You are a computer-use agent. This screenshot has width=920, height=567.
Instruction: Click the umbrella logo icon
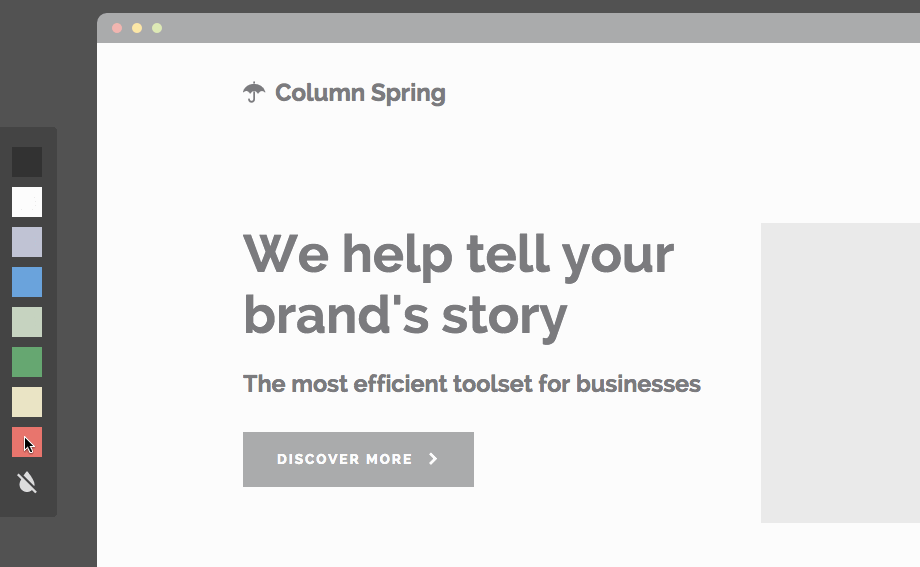click(x=254, y=92)
